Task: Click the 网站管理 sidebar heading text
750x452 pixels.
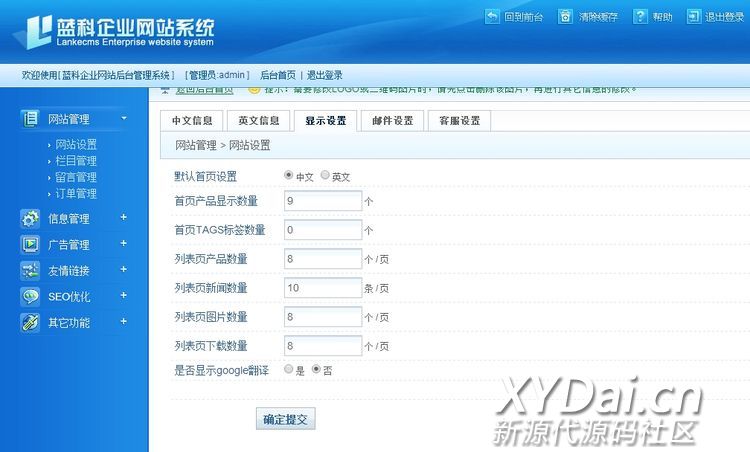Action: click(x=68, y=119)
